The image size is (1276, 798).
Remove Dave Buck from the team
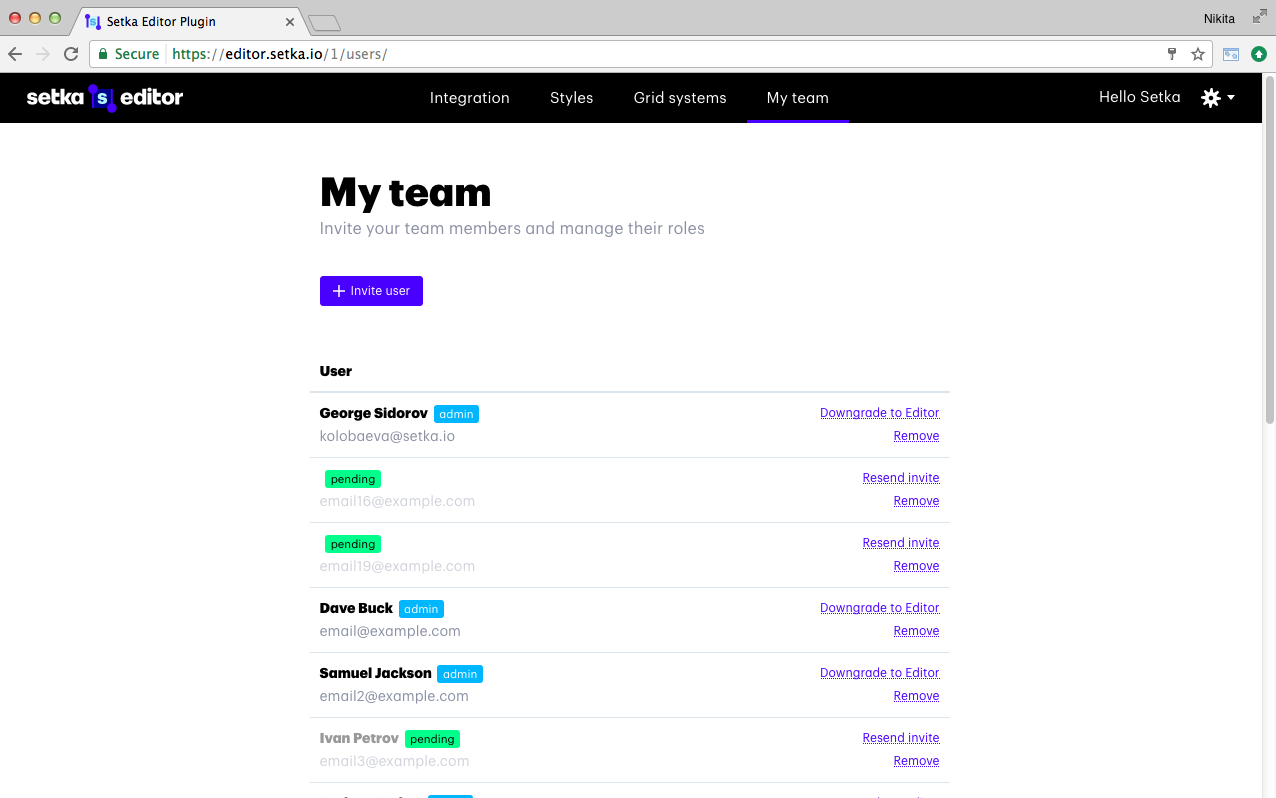[x=917, y=631]
